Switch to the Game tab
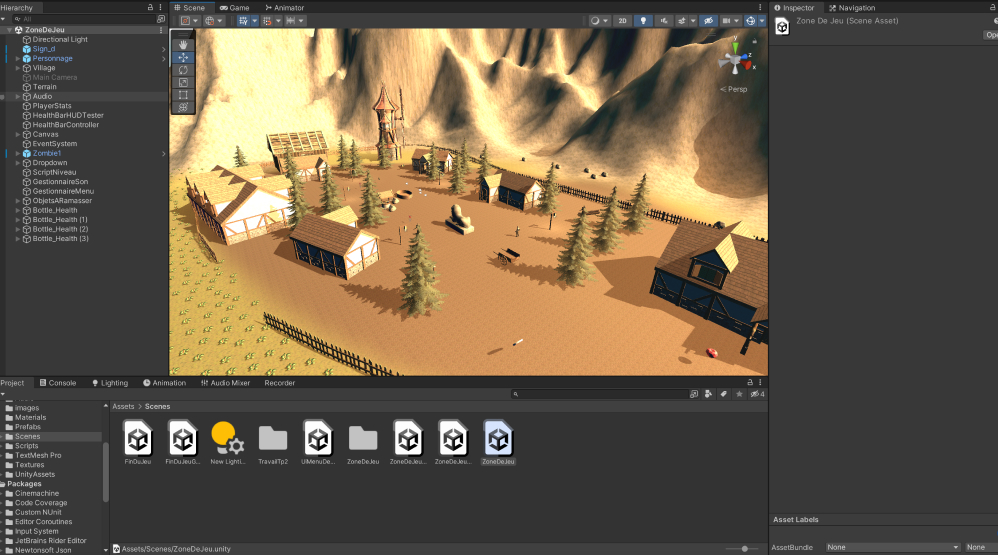998x555 pixels. click(235, 7)
